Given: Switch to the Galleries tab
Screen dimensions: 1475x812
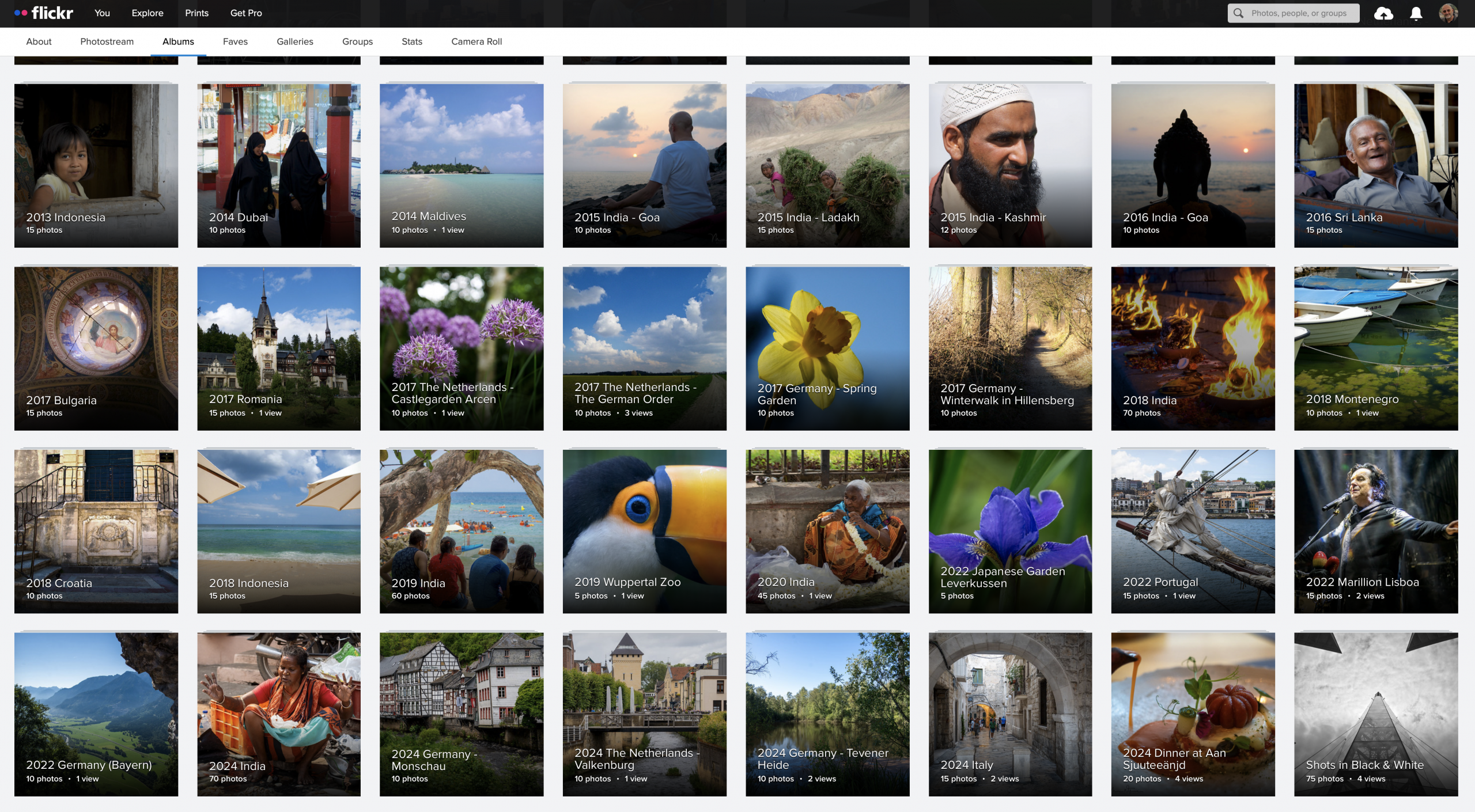Looking at the screenshot, I should coord(294,41).
